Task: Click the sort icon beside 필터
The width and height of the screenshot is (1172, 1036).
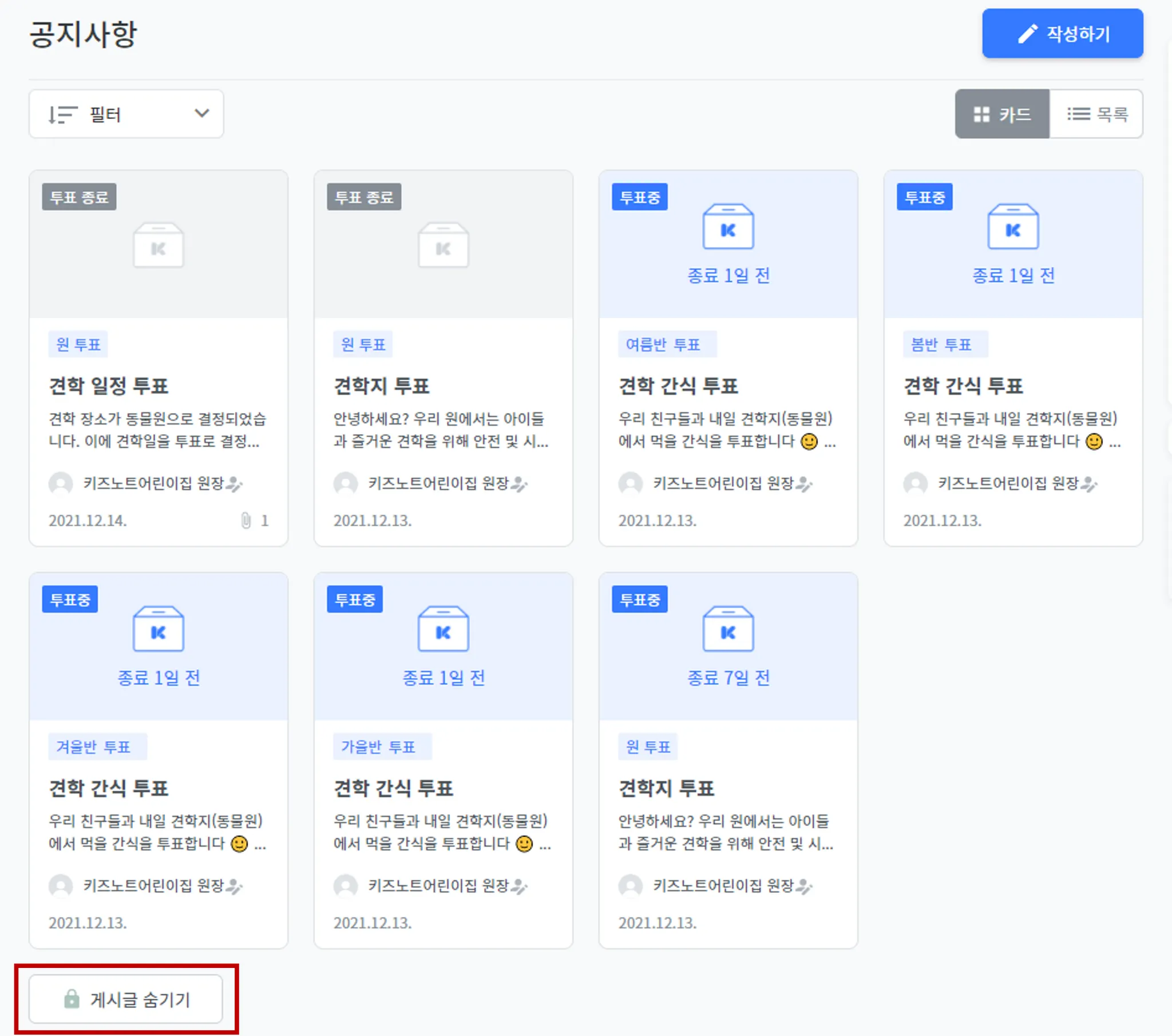Action: (x=62, y=114)
